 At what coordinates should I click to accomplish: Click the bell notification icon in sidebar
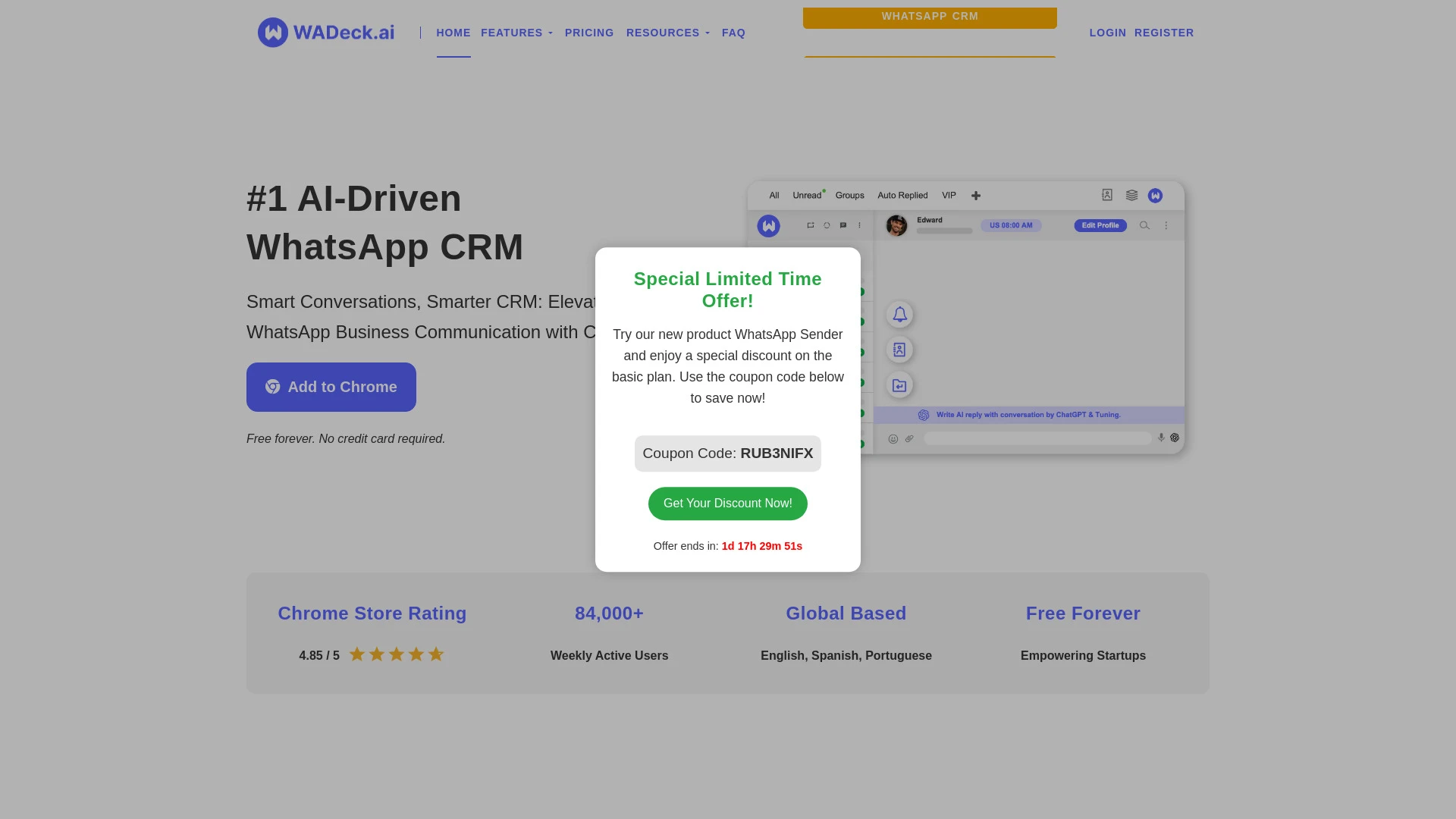click(x=898, y=313)
